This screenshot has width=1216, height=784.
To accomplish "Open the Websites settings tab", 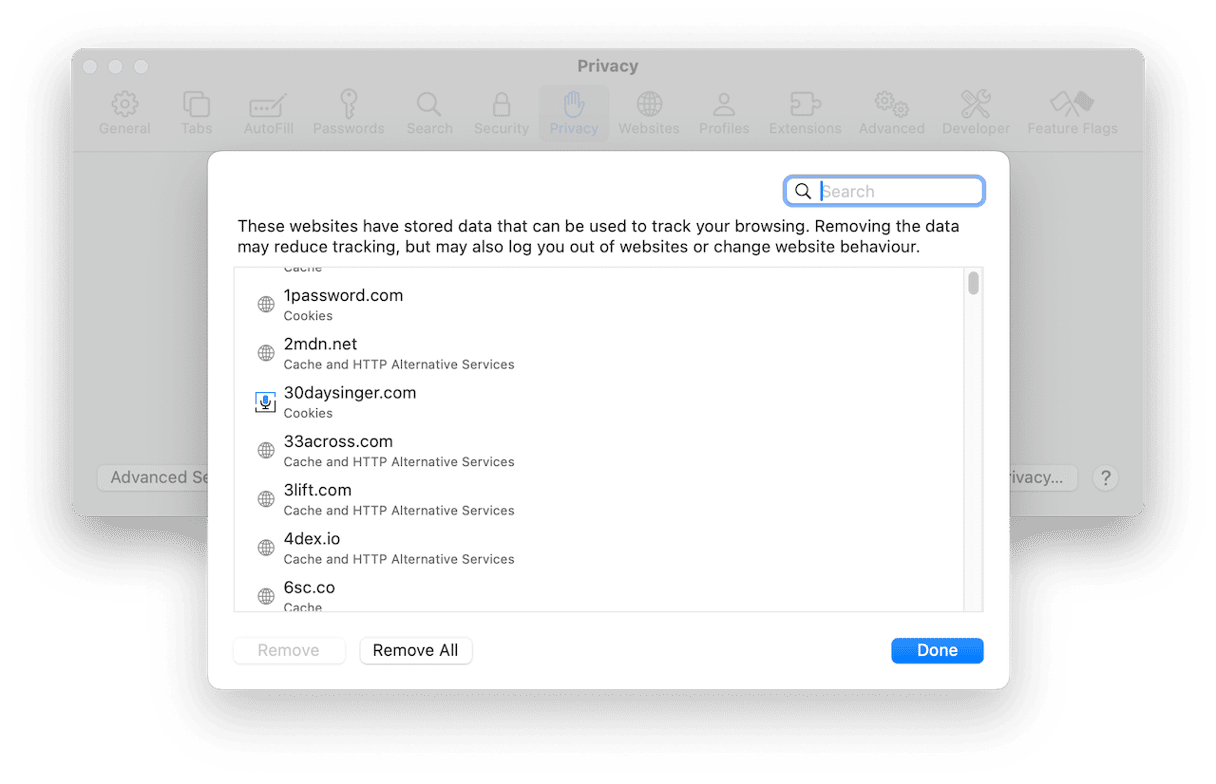I will 649,113.
